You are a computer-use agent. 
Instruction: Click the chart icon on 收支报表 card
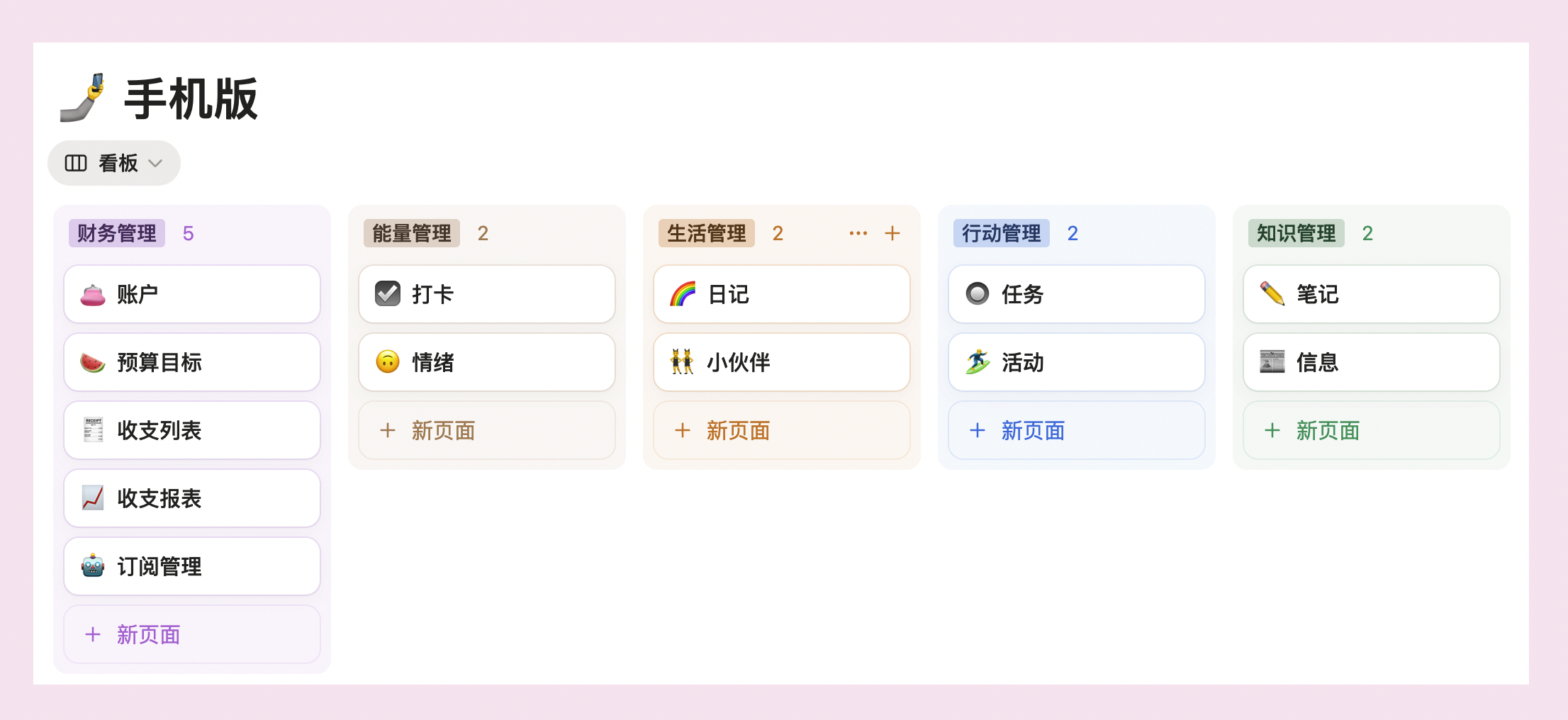coord(94,498)
